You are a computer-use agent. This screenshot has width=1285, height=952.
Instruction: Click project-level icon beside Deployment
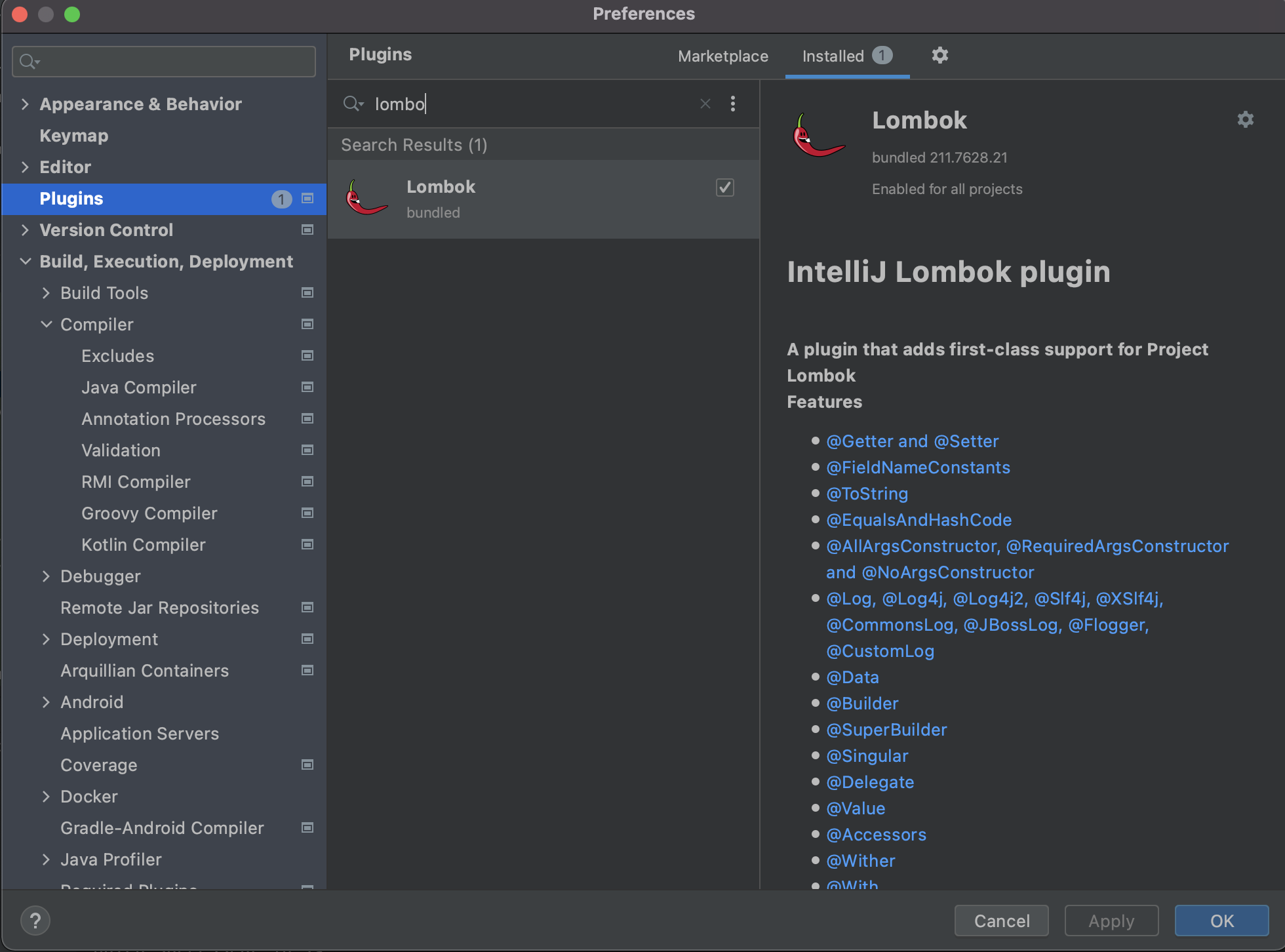pos(307,639)
